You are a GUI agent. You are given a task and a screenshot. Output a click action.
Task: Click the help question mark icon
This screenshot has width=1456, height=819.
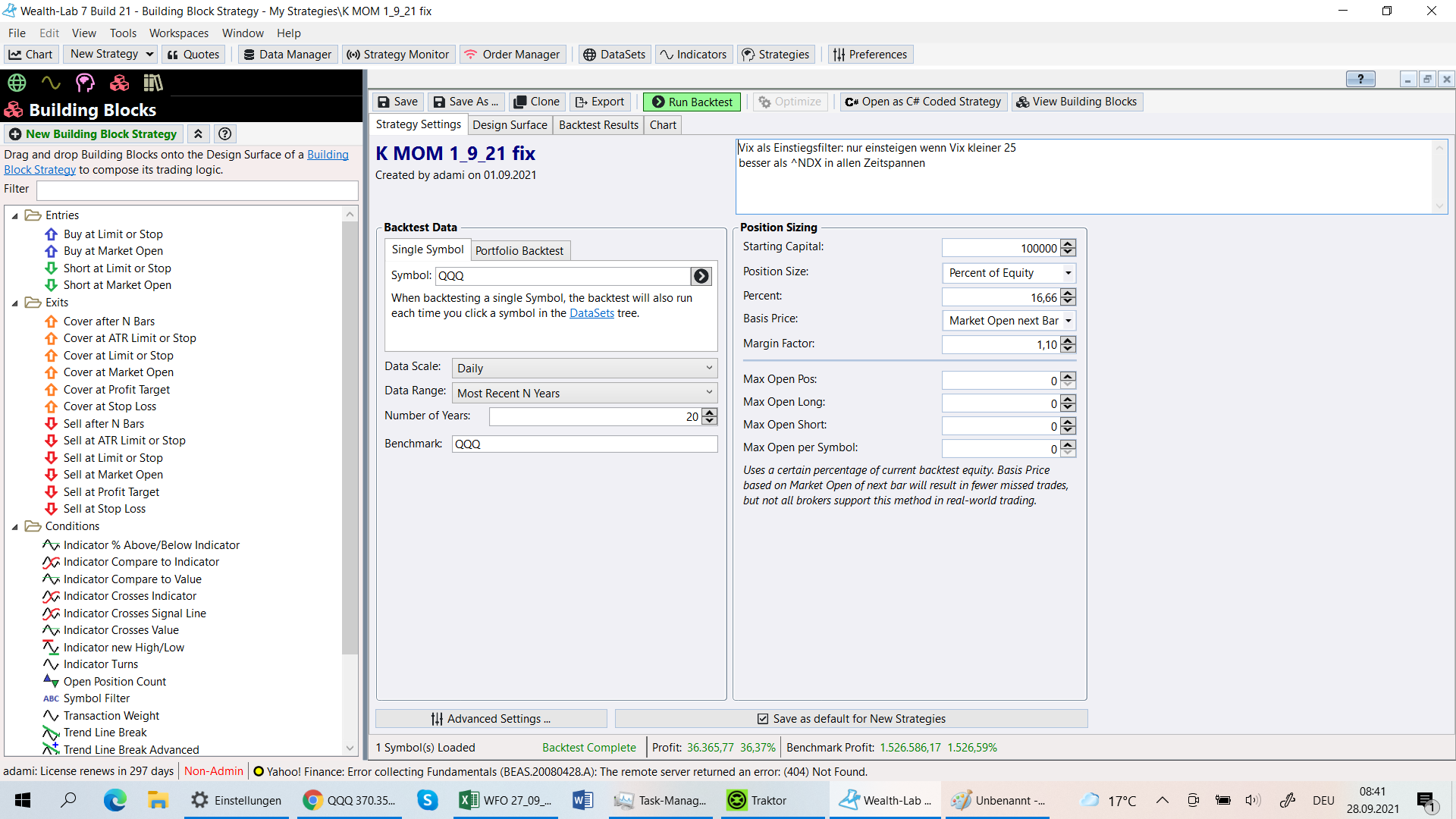(224, 134)
